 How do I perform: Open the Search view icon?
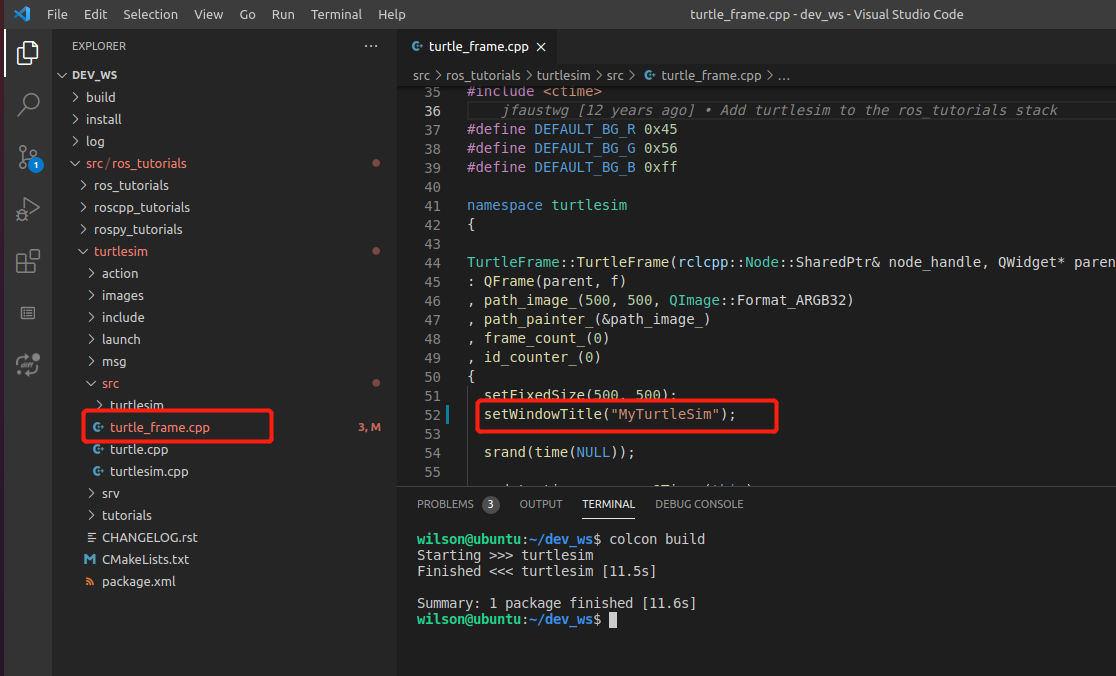pyautogui.click(x=28, y=105)
